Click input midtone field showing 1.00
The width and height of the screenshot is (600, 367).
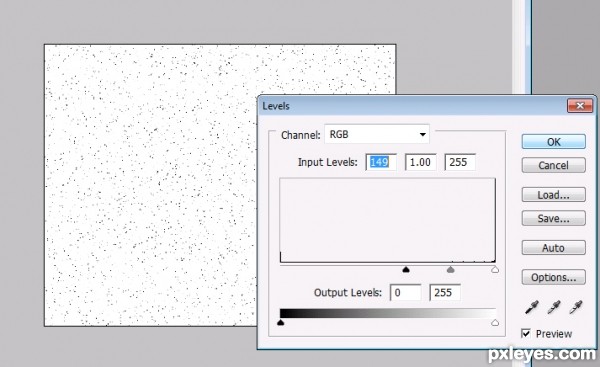tap(421, 162)
